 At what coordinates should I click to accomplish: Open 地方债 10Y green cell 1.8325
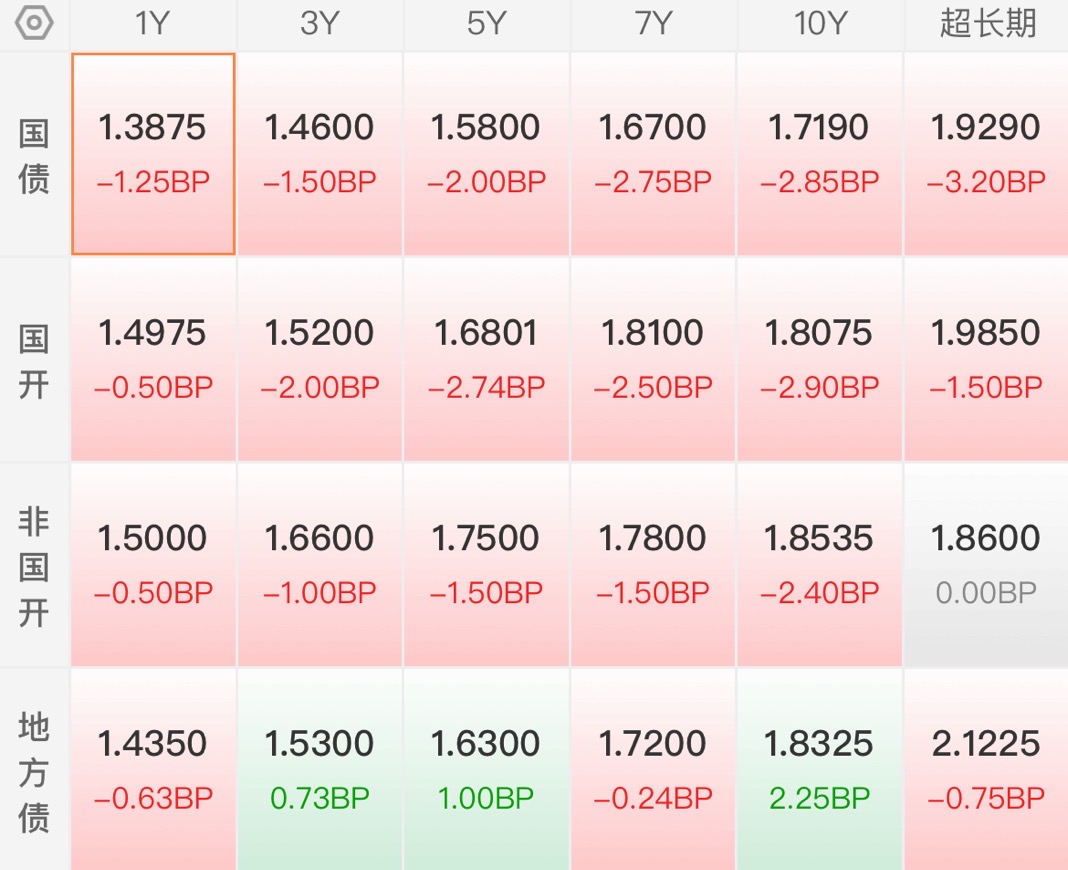point(819,770)
